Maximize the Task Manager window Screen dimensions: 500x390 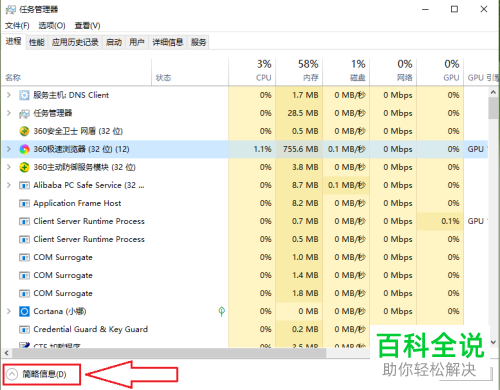pyautogui.click(x=454, y=9)
